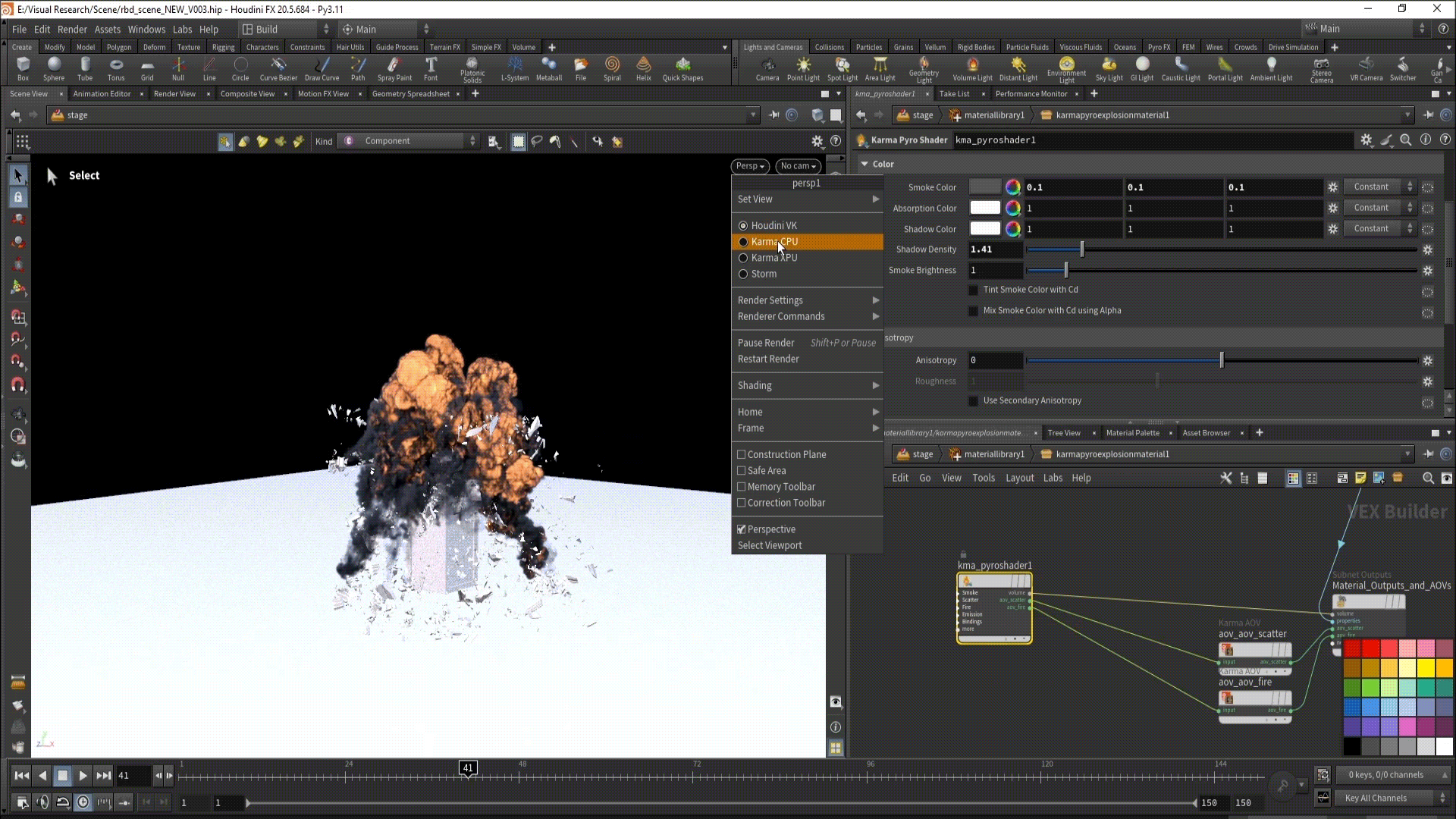The image size is (1456, 819).
Task: Open the Render menu
Action: 72,30
